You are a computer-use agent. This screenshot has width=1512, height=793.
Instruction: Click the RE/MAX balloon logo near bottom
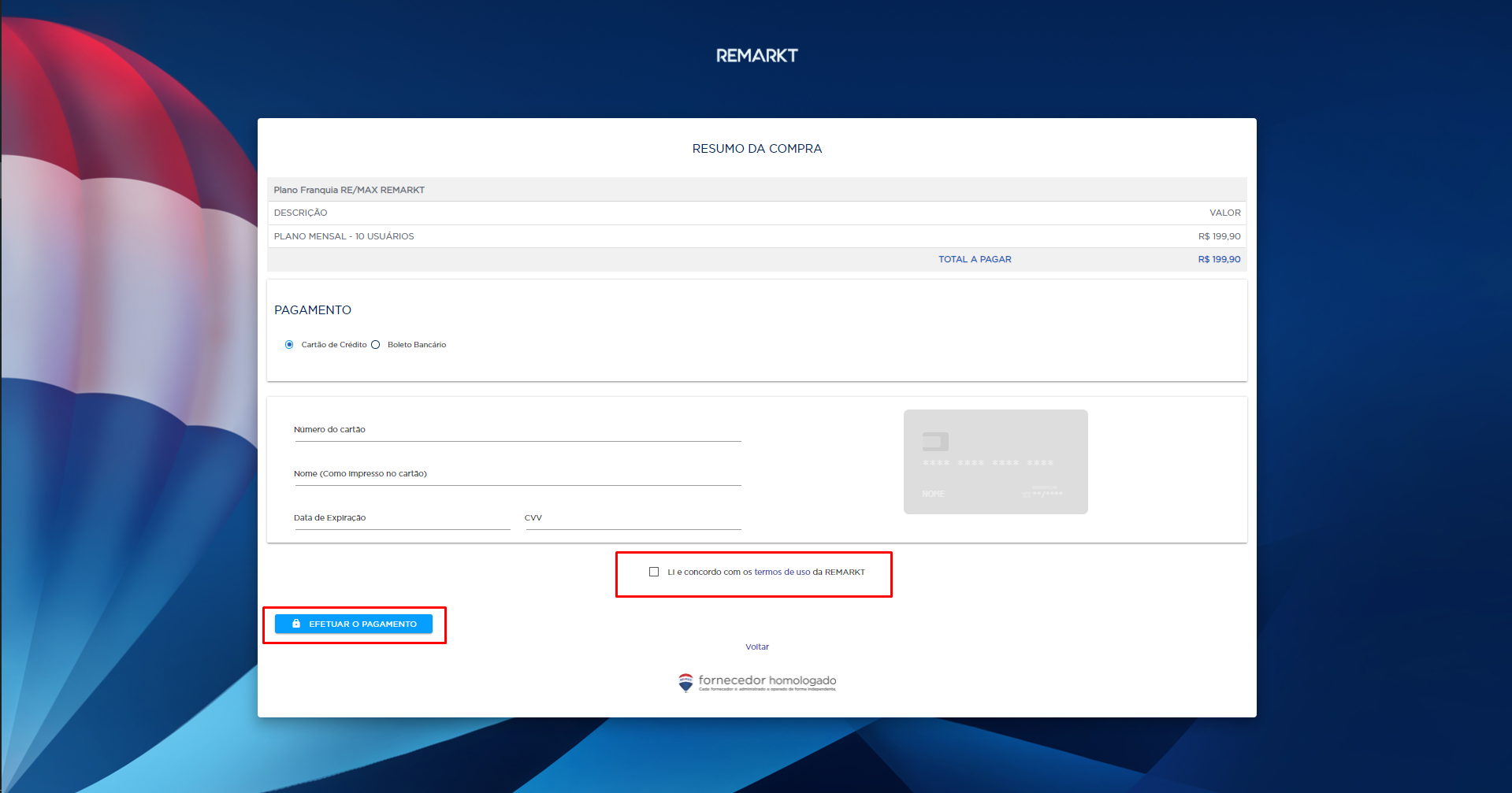[685, 680]
